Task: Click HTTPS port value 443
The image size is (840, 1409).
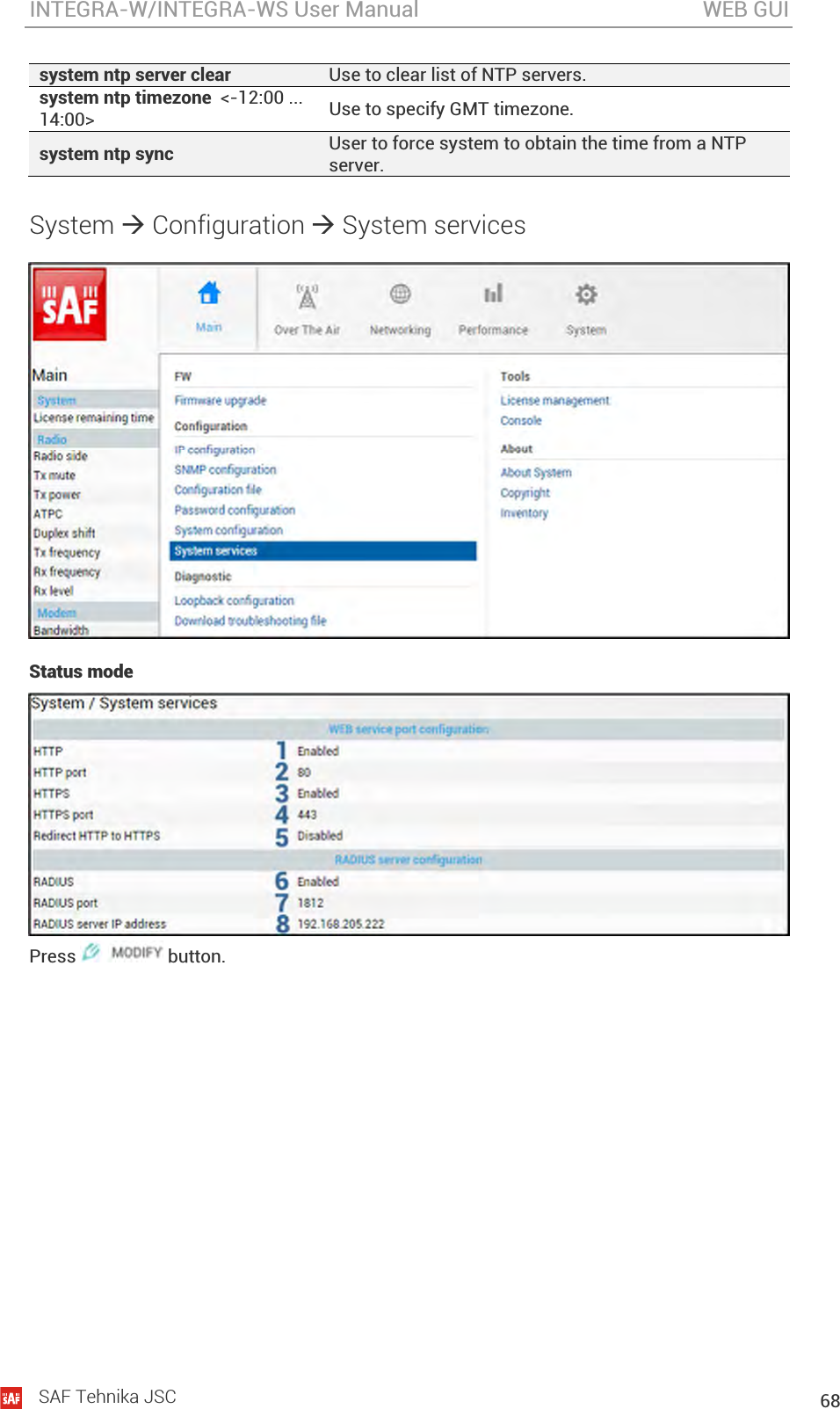Action: click(307, 815)
